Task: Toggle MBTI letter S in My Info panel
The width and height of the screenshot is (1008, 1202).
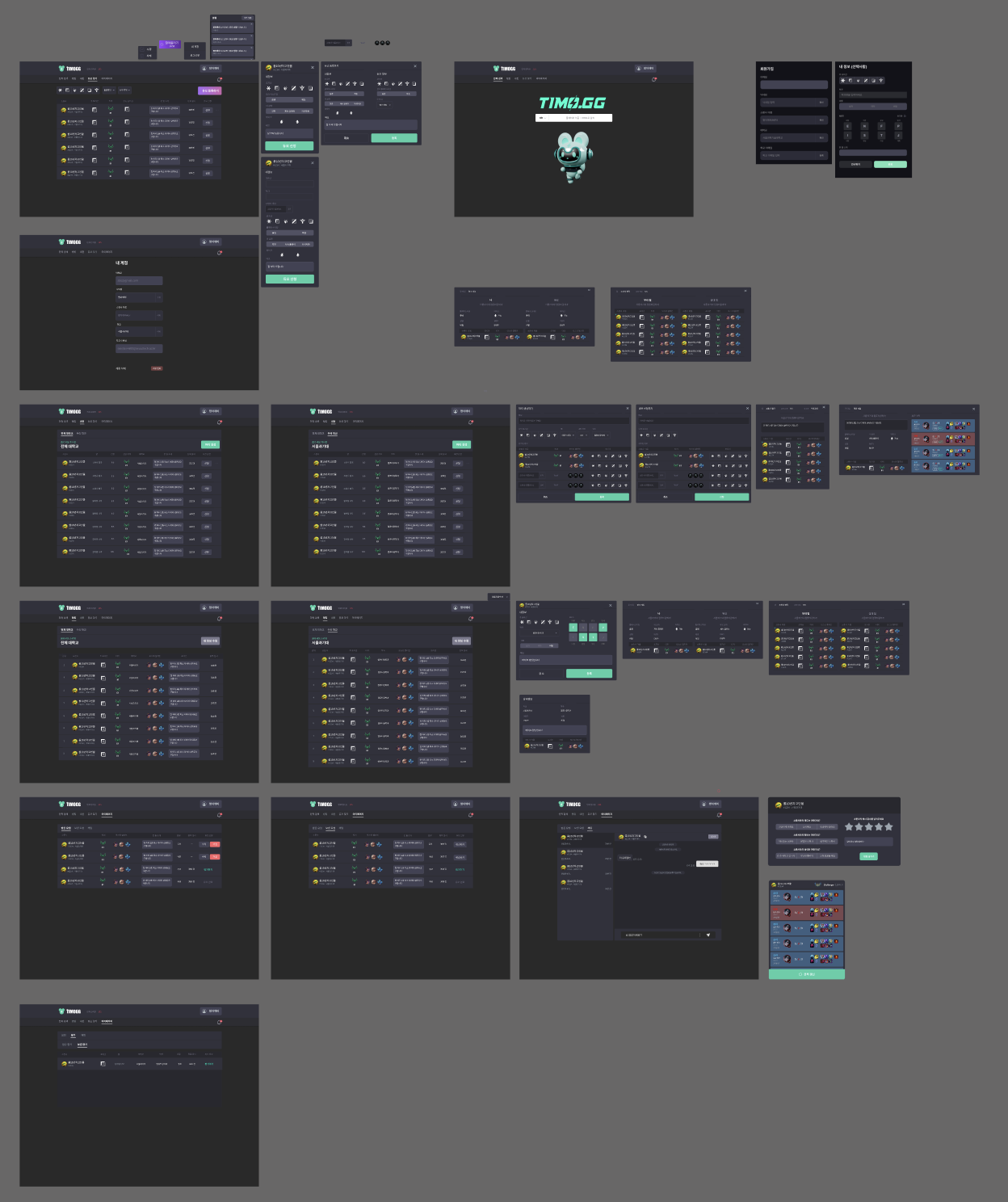Action: 864,136
